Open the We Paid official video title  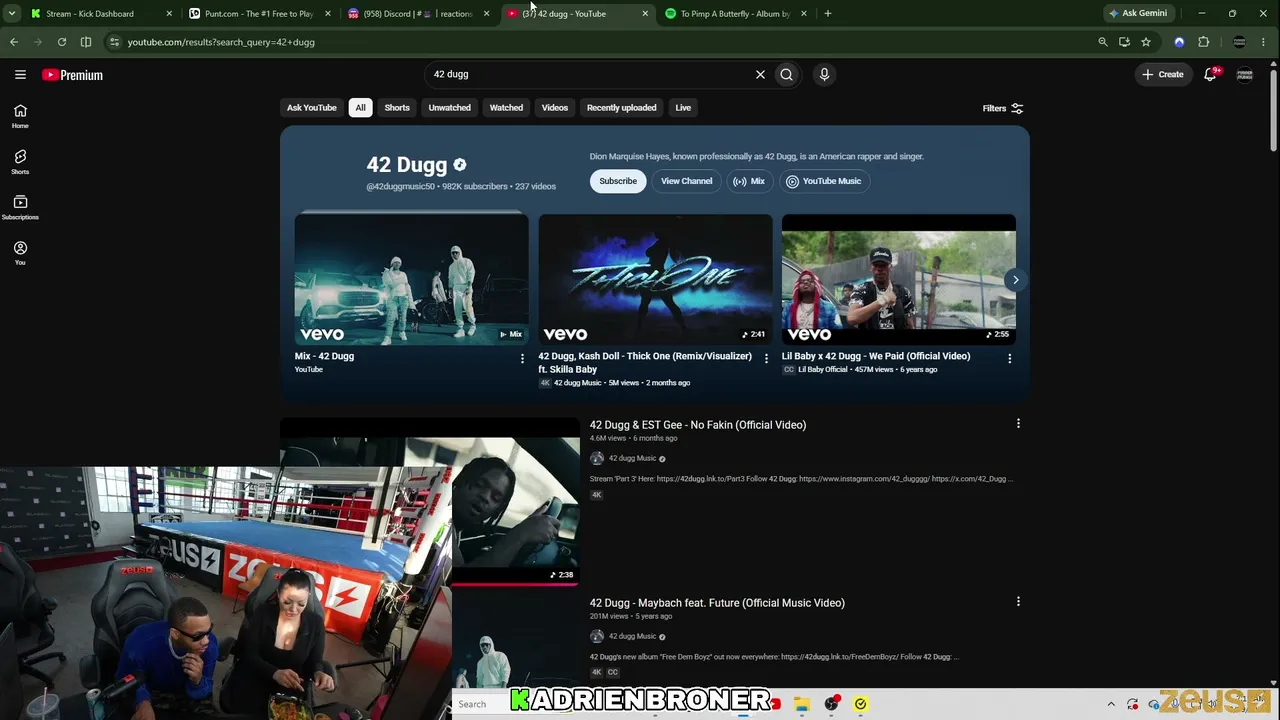pos(876,356)
